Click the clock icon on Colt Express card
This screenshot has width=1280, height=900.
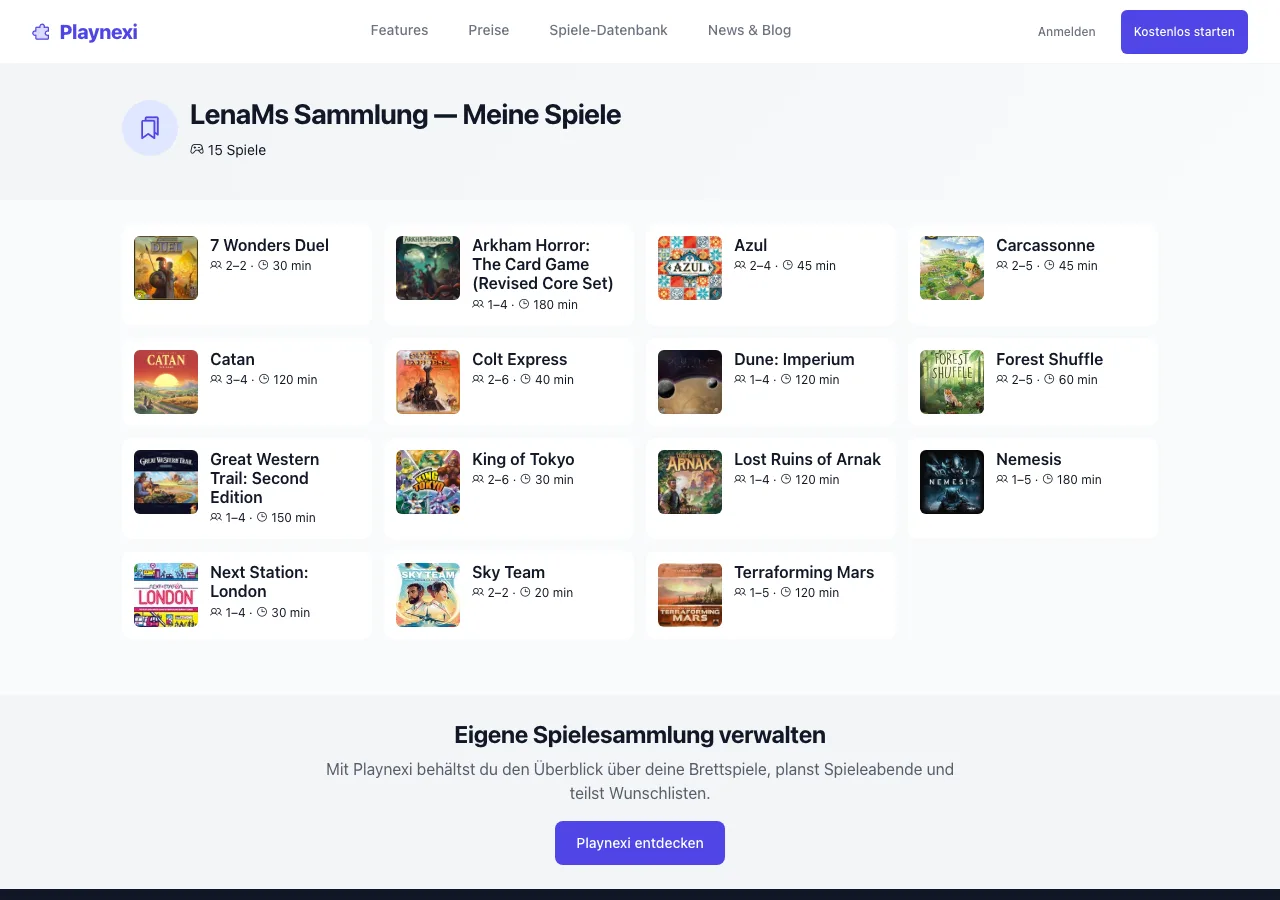[x=526, y=379]
